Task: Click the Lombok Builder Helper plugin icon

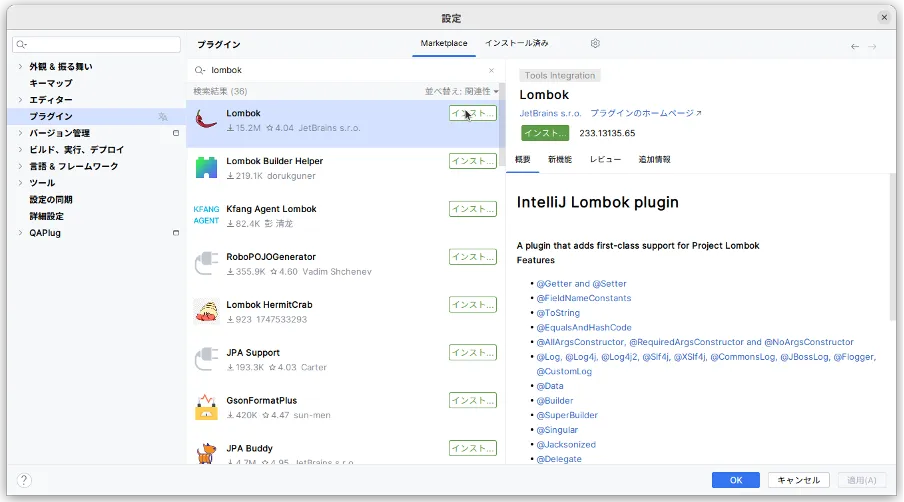Action: (207, 168)
